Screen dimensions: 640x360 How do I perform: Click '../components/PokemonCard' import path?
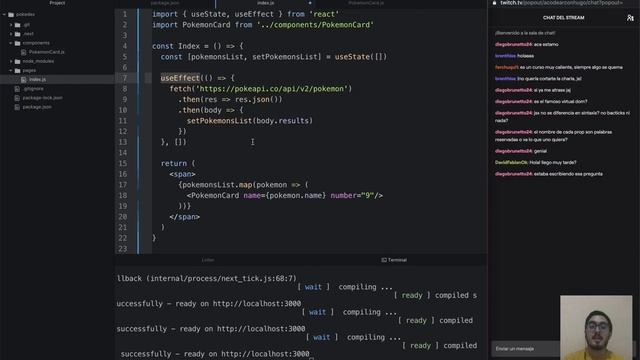315,25
